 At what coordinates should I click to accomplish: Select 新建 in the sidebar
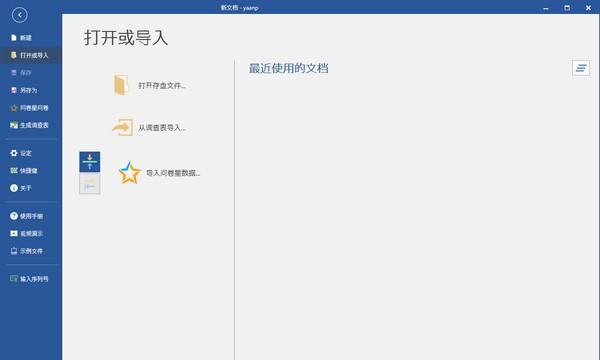coord(21,37)
